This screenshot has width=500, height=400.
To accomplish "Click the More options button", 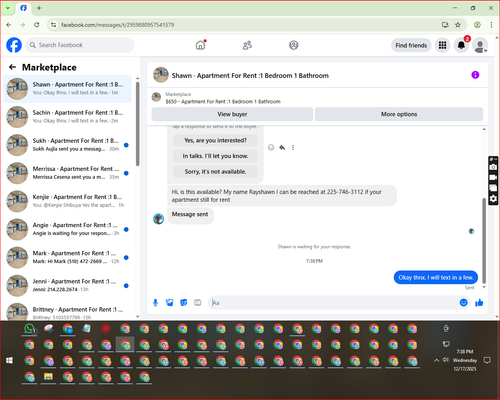I will tap(399, 114).
